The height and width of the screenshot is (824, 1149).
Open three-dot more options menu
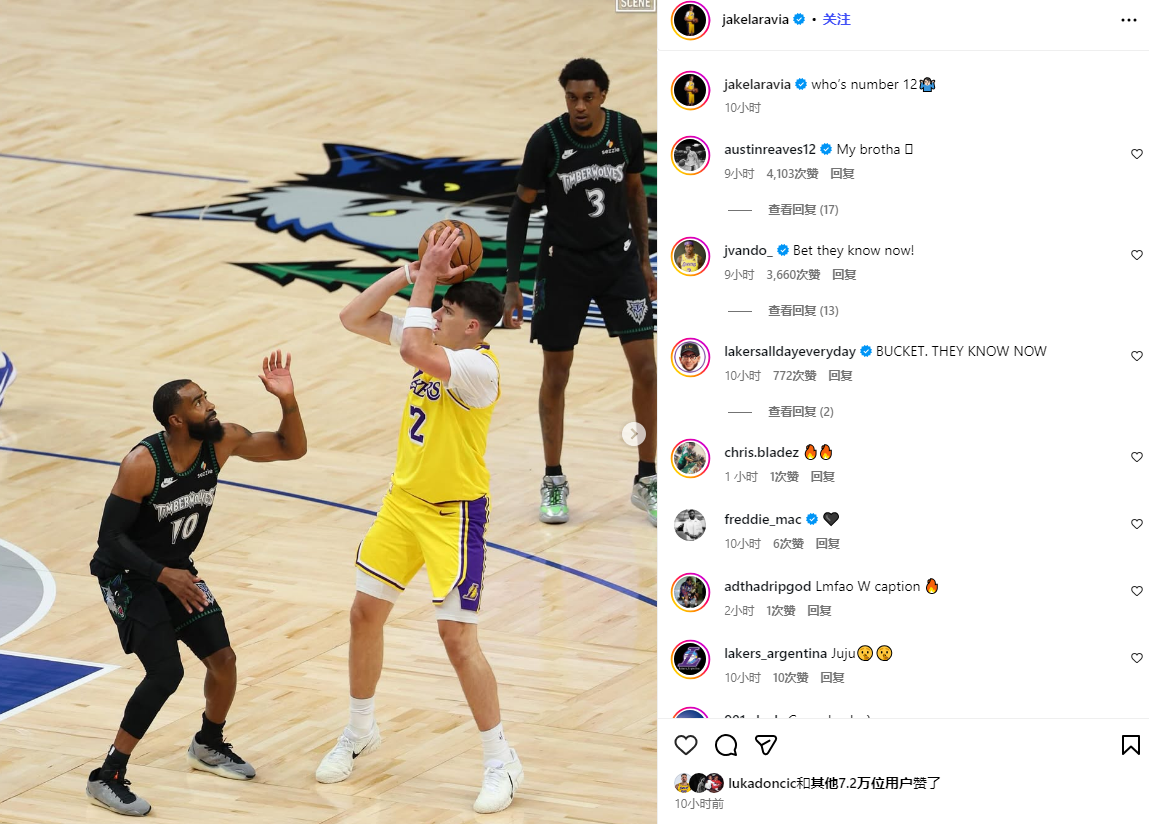[x=1129, y=20]
